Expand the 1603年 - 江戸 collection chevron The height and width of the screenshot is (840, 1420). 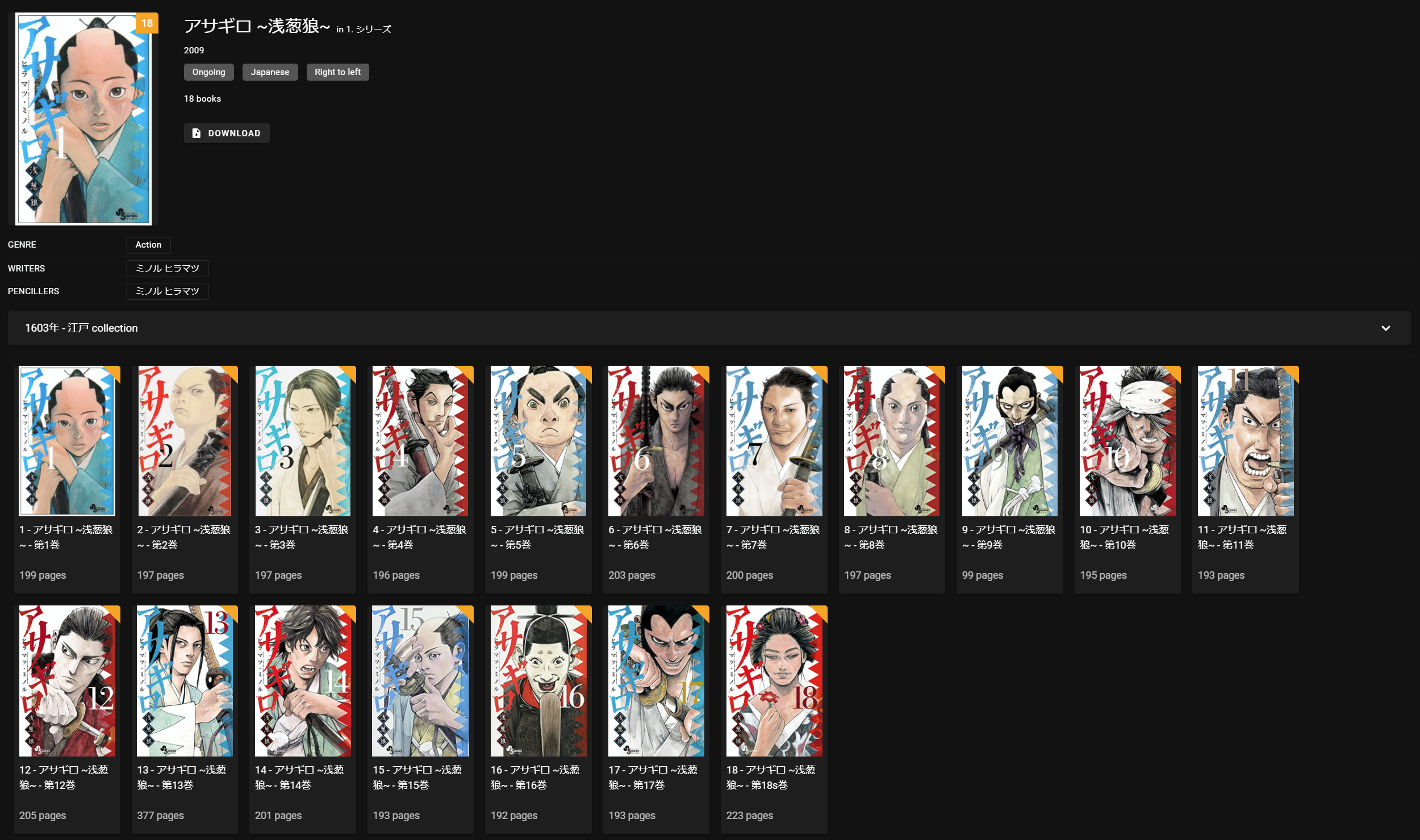pyautogui.click(x=1385, y=328)
